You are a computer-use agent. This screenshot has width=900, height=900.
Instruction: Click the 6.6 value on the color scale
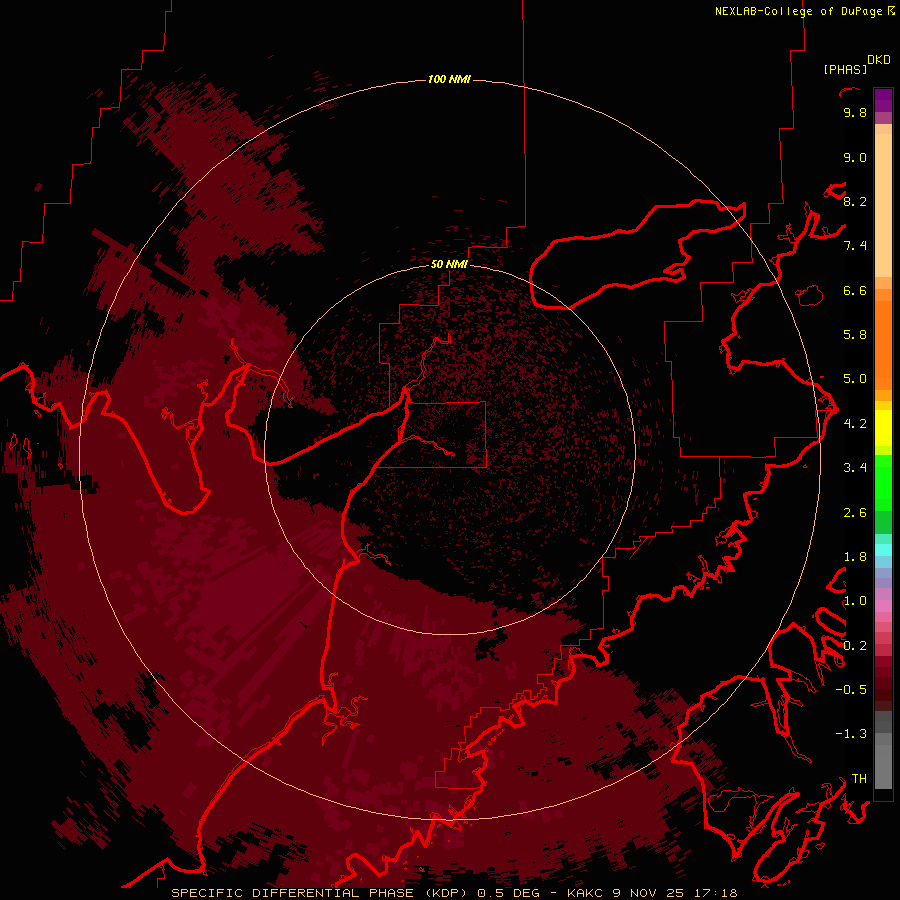click(x=855, y=290)
